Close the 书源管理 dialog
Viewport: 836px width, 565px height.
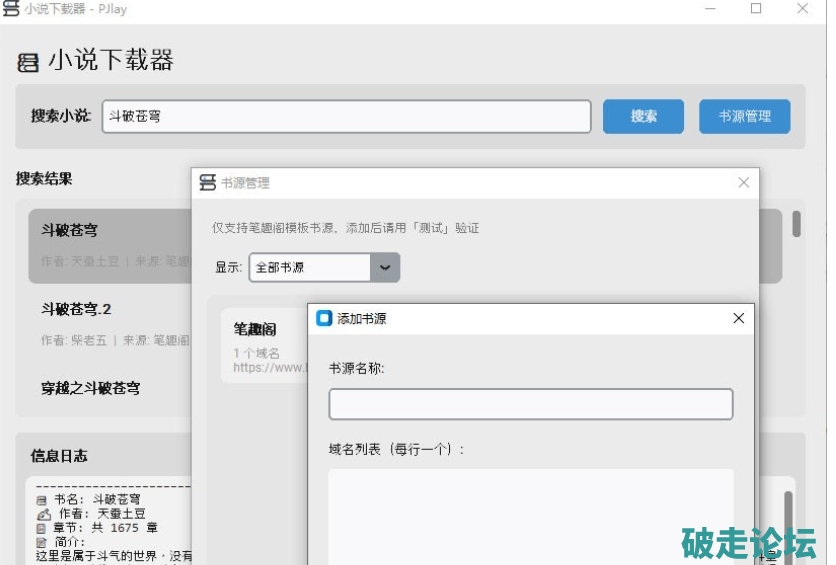pyautogui.click(x=744, y=183)
